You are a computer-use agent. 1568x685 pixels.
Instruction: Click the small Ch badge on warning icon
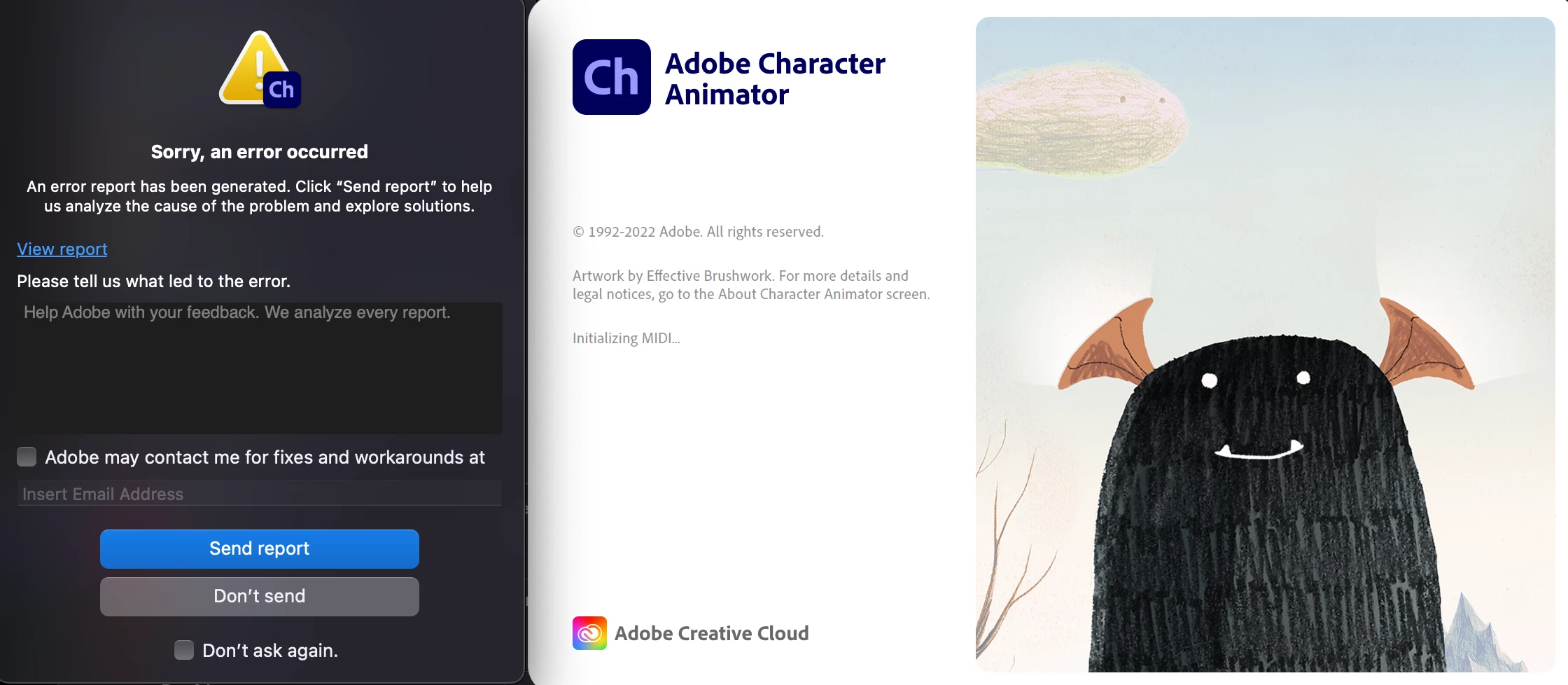point(282,90)
